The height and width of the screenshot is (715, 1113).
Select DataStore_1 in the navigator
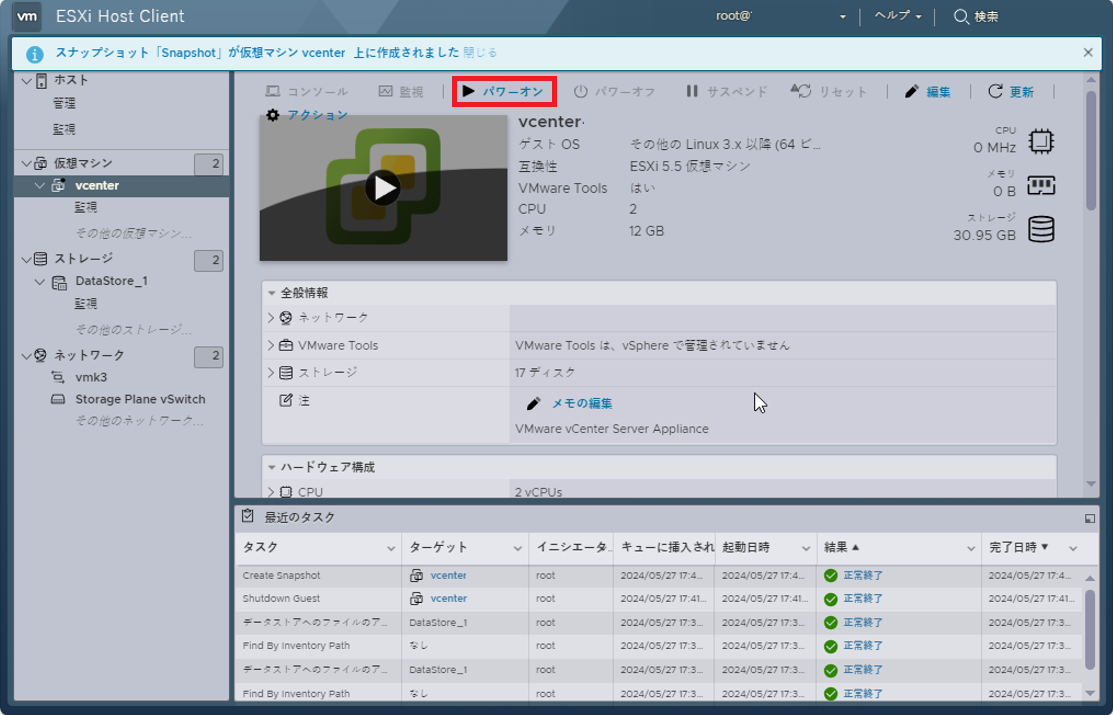[111, 281]
